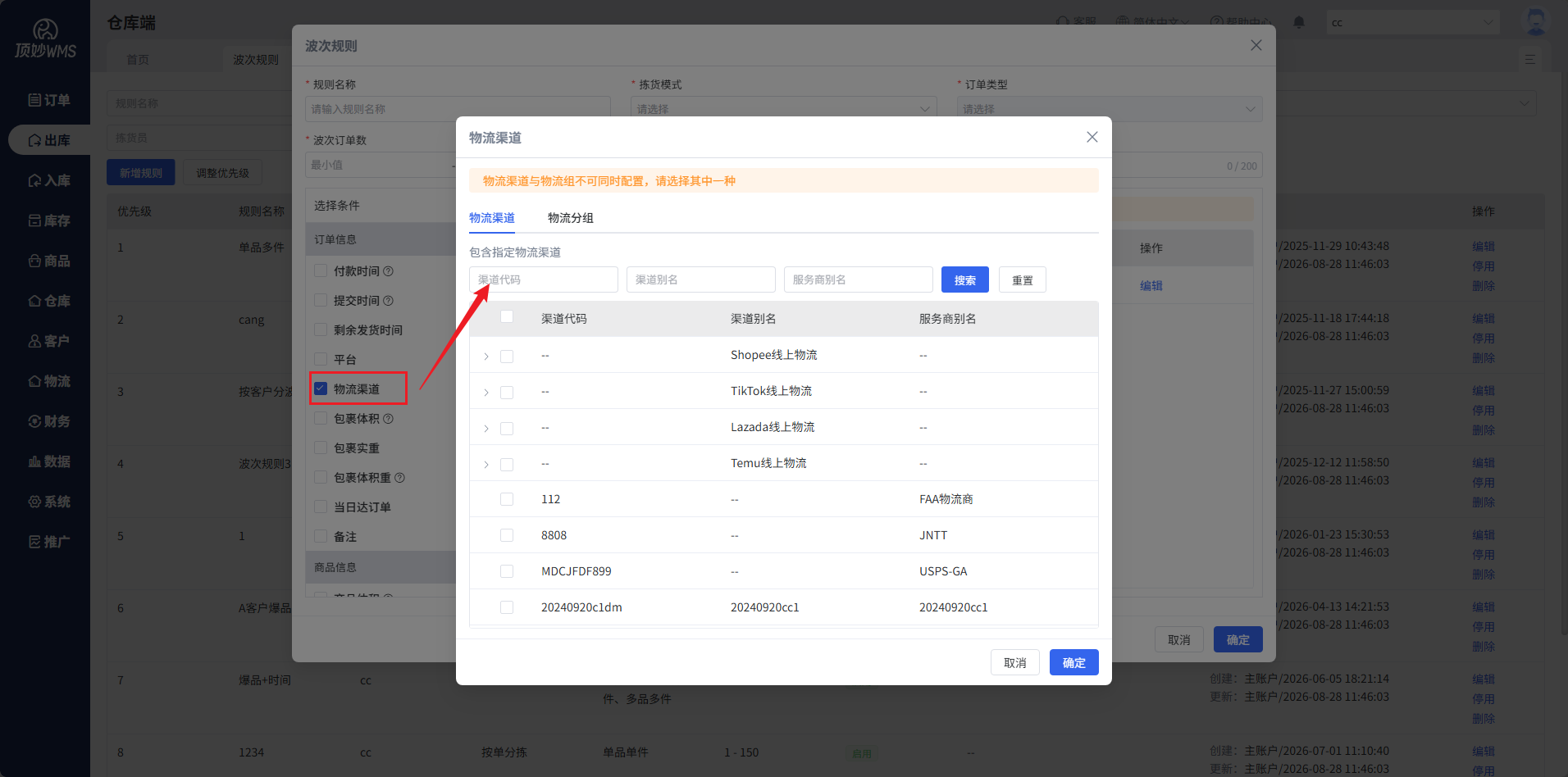Open 客户 in the left sidebar
The width and height of the screenshot is (1568, 777).
[49, 341]
